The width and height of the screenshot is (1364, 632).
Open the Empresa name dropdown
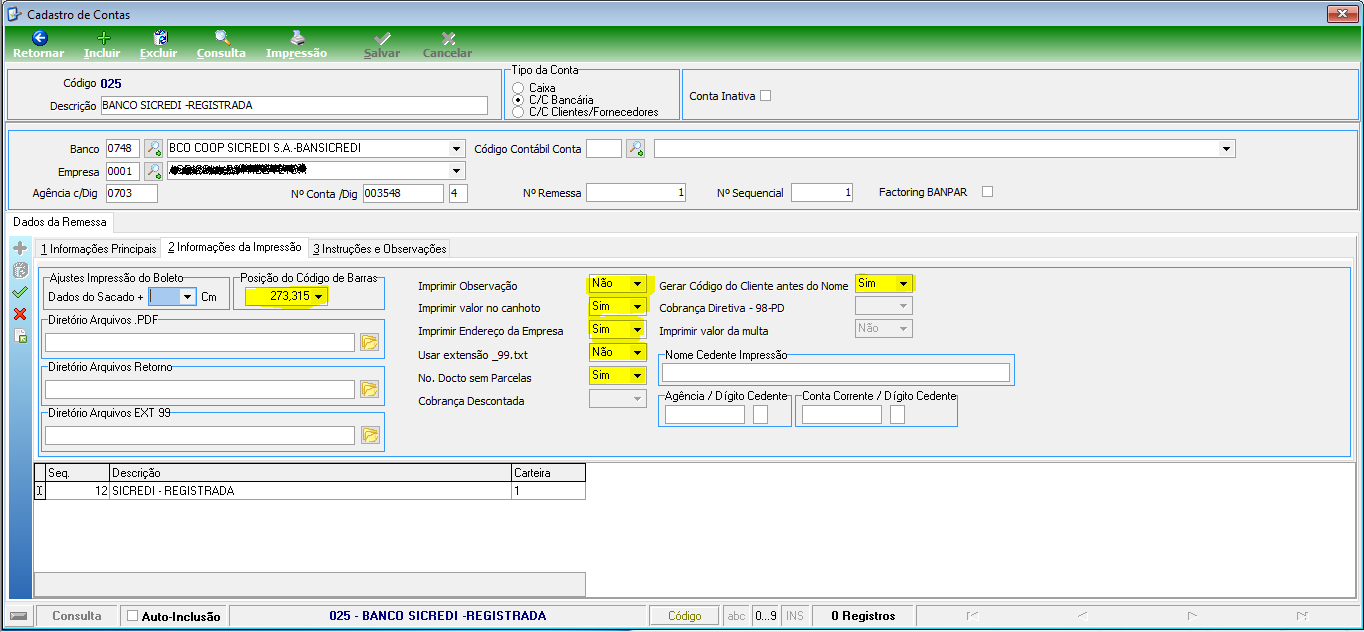(457, 170)
